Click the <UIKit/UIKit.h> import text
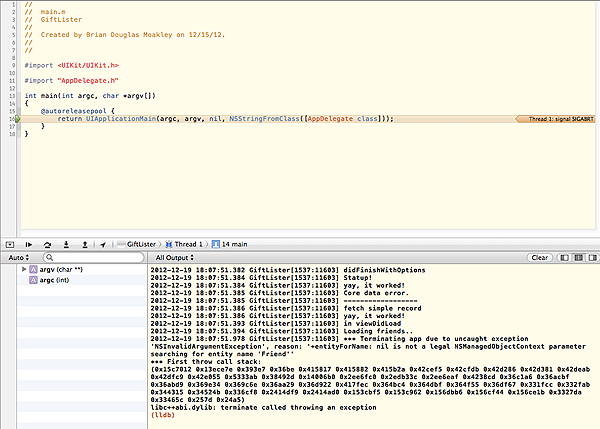600x429 pixels. coord(88,65)
